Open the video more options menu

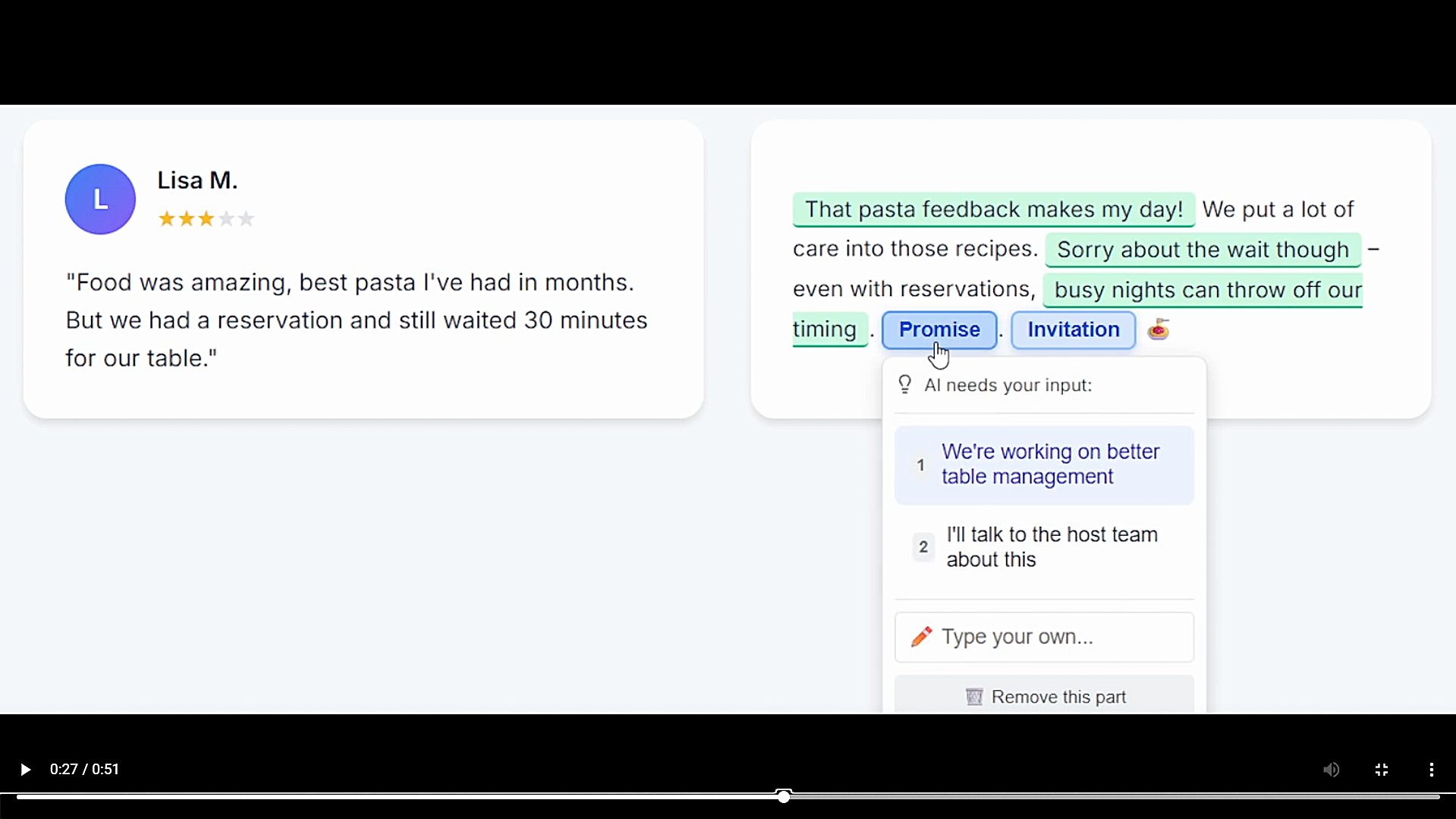click(1431, 770)
